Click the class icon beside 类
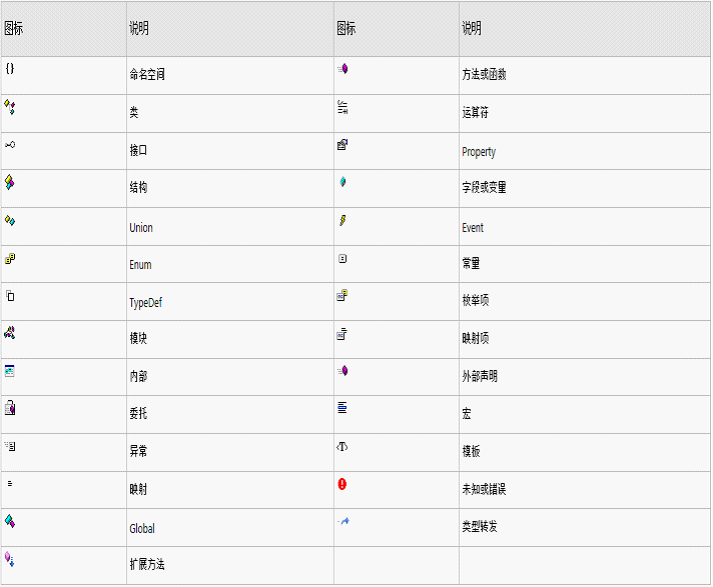This screenshot has height=587, width=713. [10, 107]
